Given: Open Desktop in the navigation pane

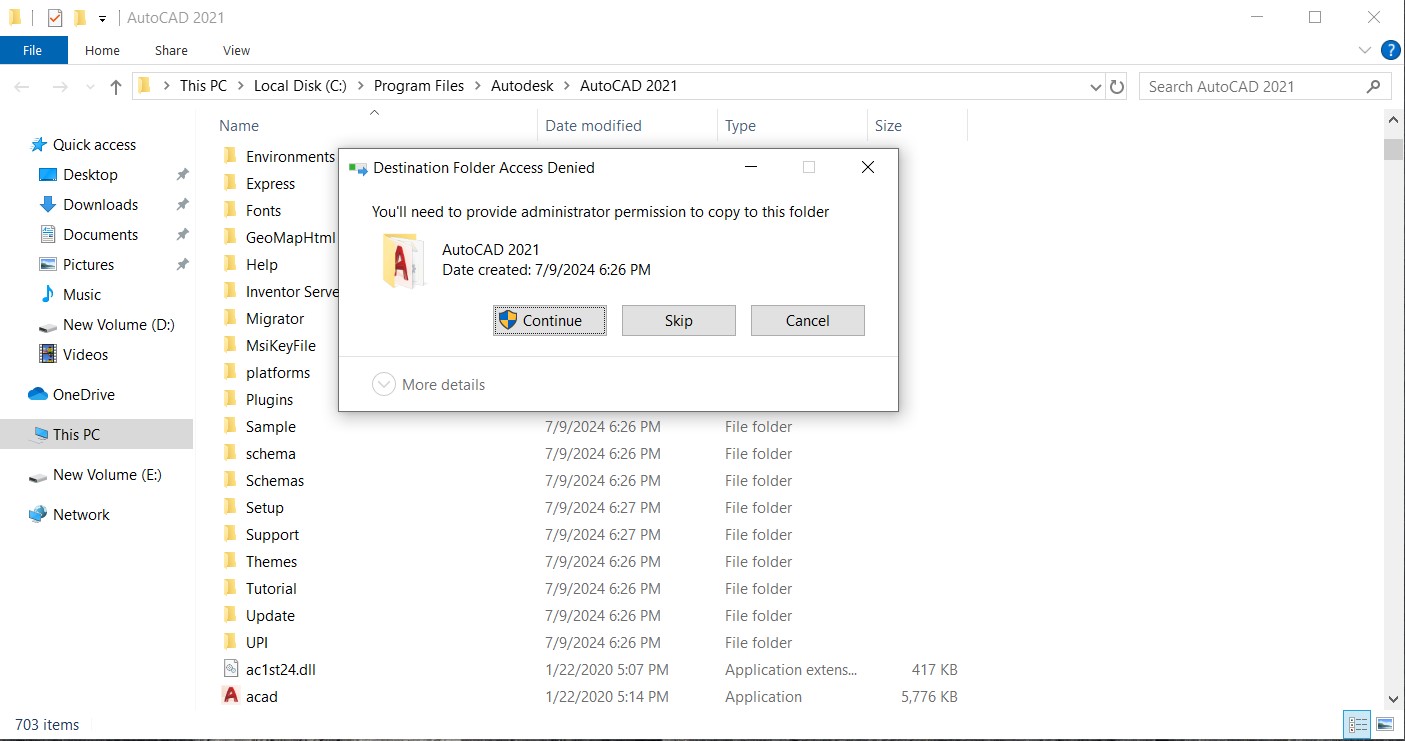Looking at the screenshot, I should coord(90,175).
